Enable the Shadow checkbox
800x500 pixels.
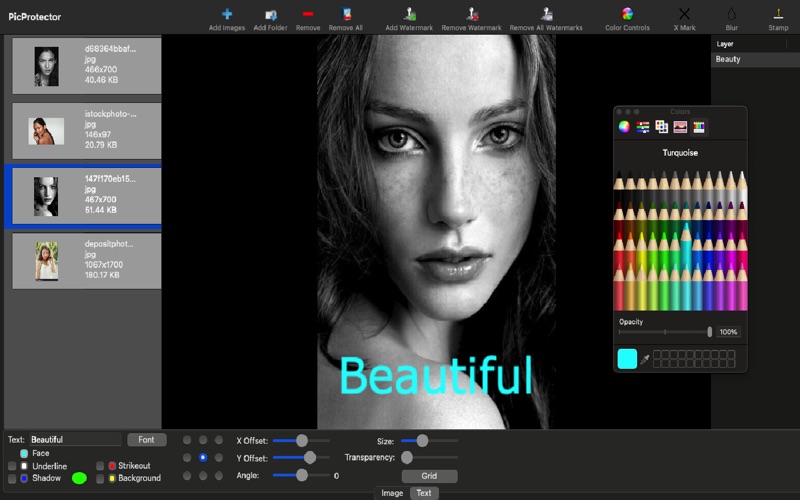(12, 479)
